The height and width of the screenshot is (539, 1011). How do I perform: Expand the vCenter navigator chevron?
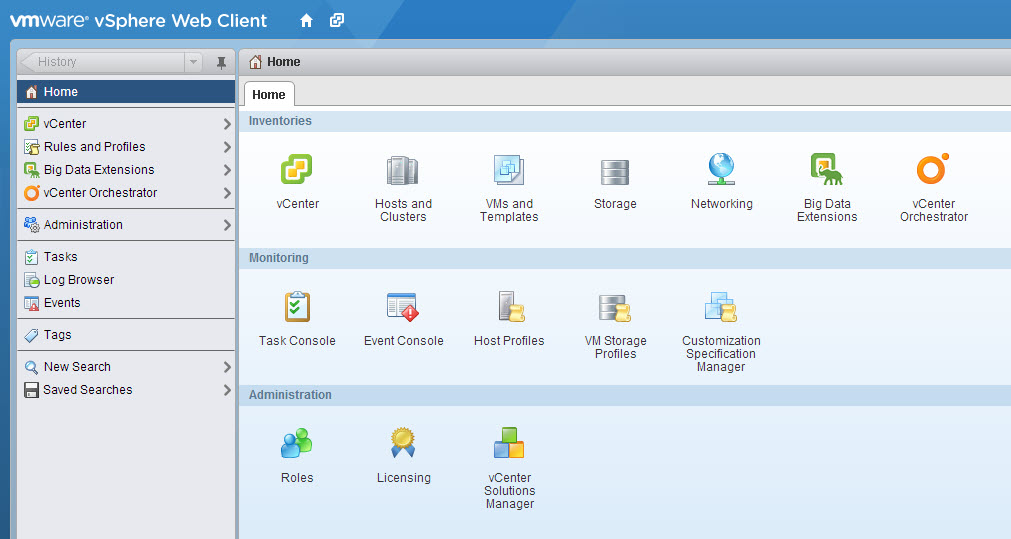[x=227, y=124]
